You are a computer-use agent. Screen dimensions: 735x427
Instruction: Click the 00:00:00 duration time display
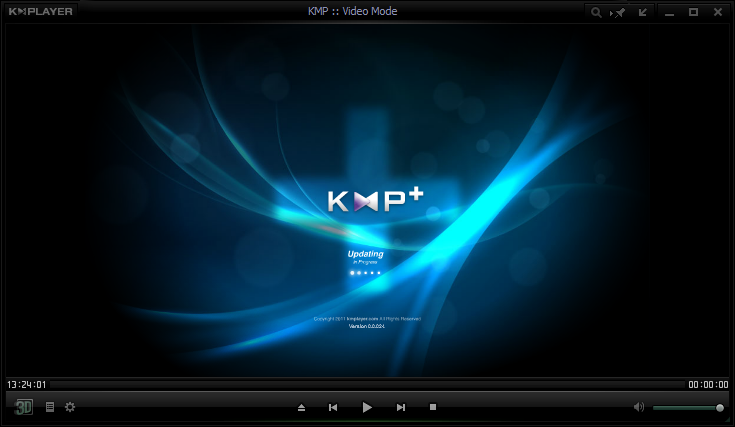click(x=708, y=384)
